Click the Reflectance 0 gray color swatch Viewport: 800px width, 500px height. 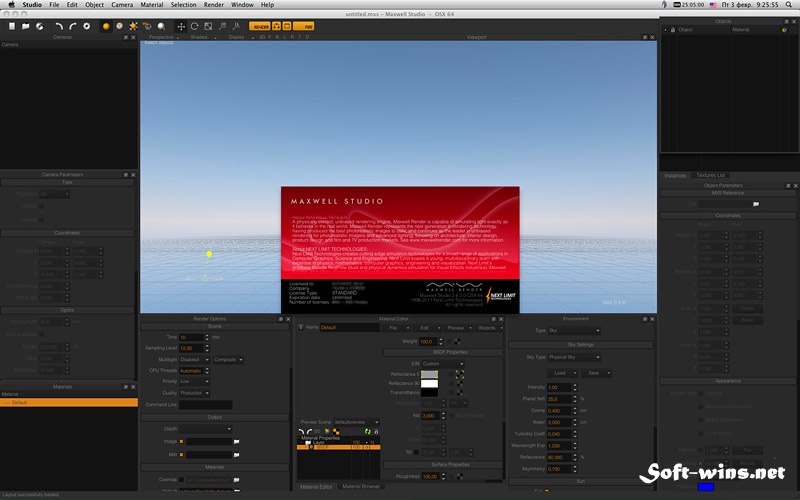click(x=430, y=374)
